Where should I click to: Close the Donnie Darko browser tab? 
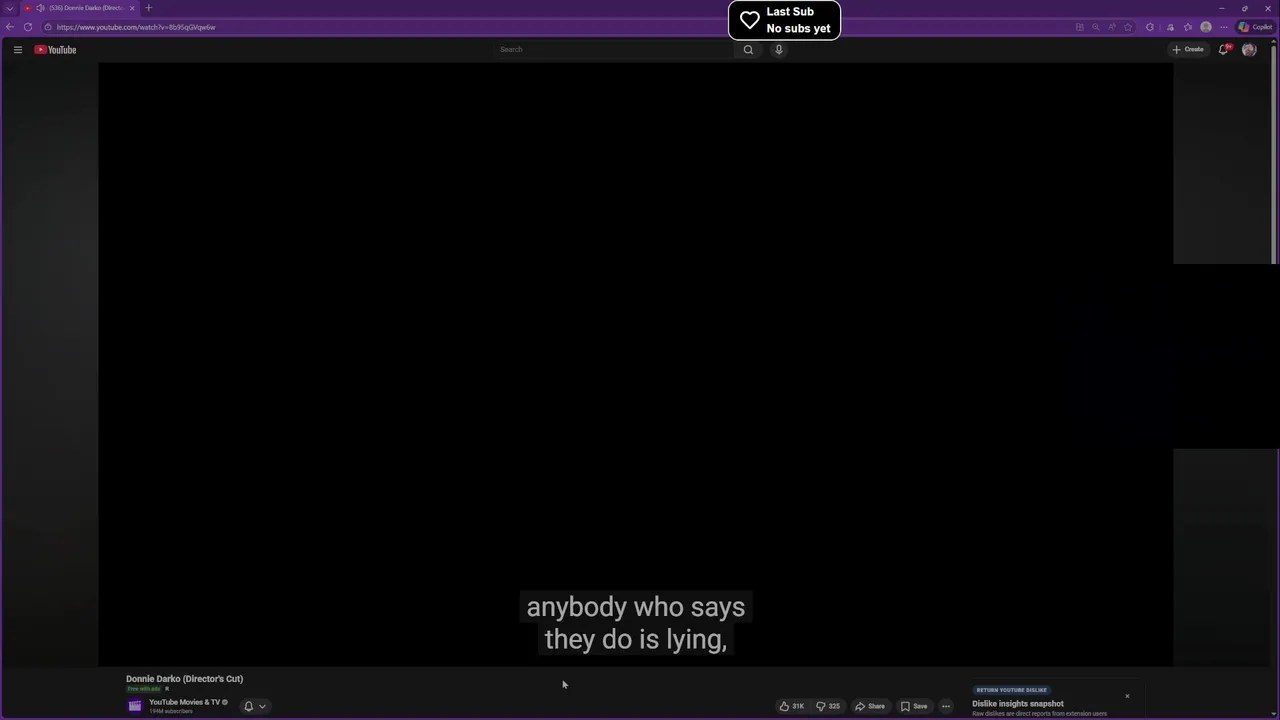pos(132,8)
